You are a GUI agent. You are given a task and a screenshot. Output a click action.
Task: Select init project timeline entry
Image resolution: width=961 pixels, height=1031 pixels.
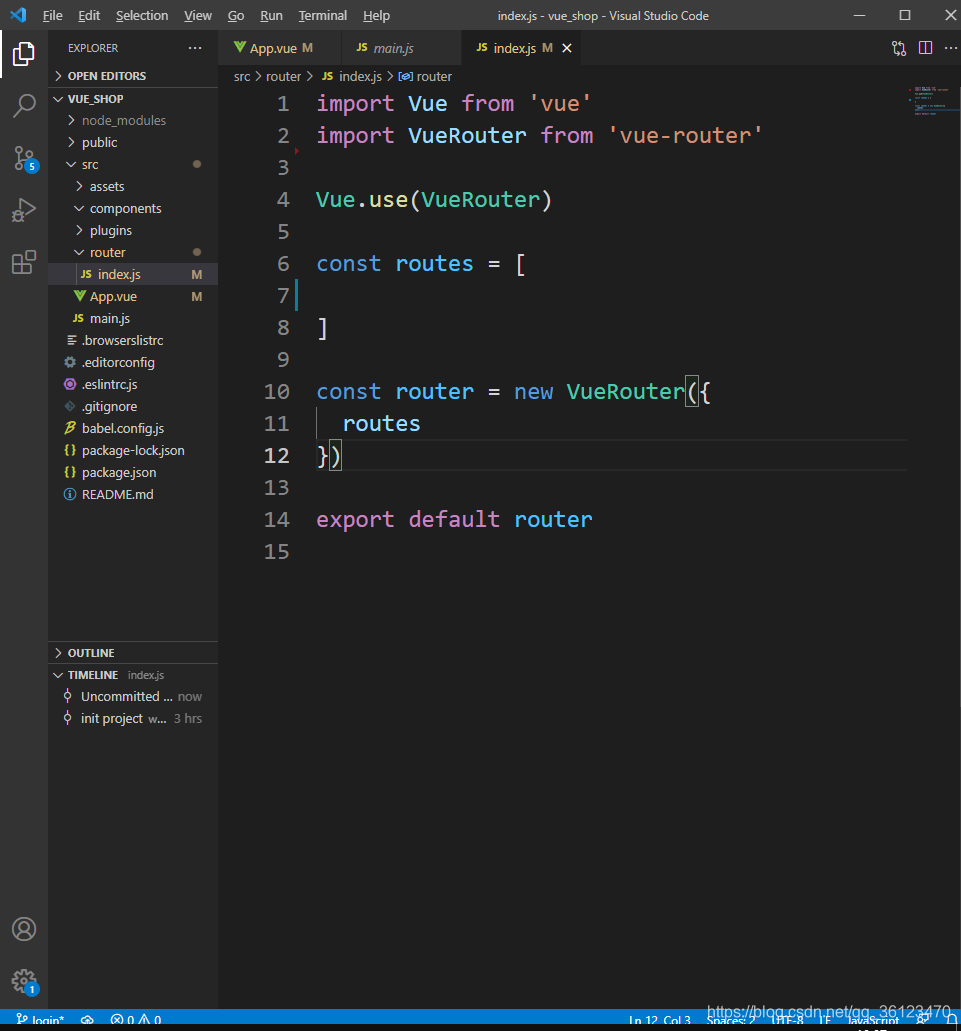coord(133,719)
